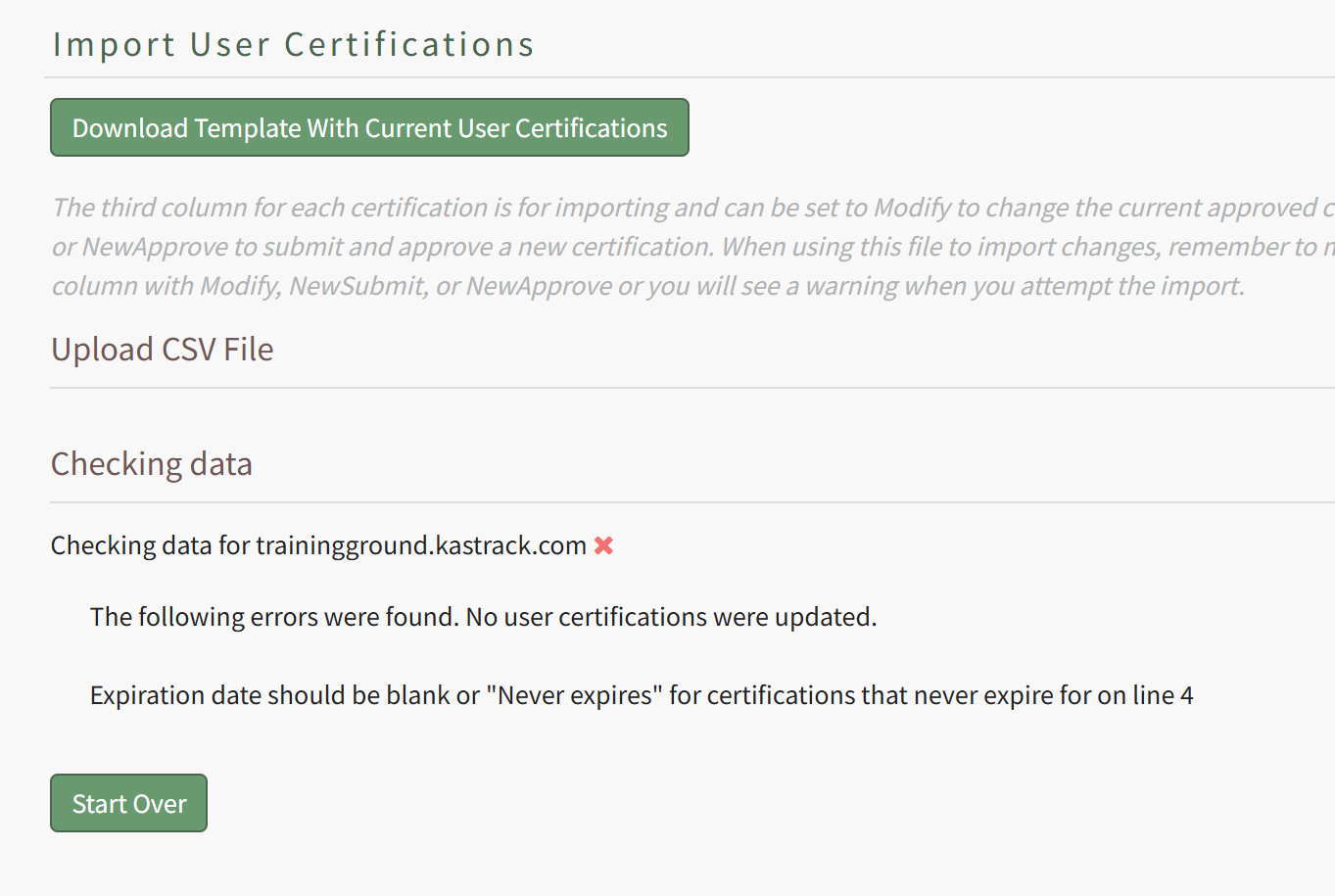Click the red X error icon
This screenshot has width=1335, height=896.
pos(603,545)
